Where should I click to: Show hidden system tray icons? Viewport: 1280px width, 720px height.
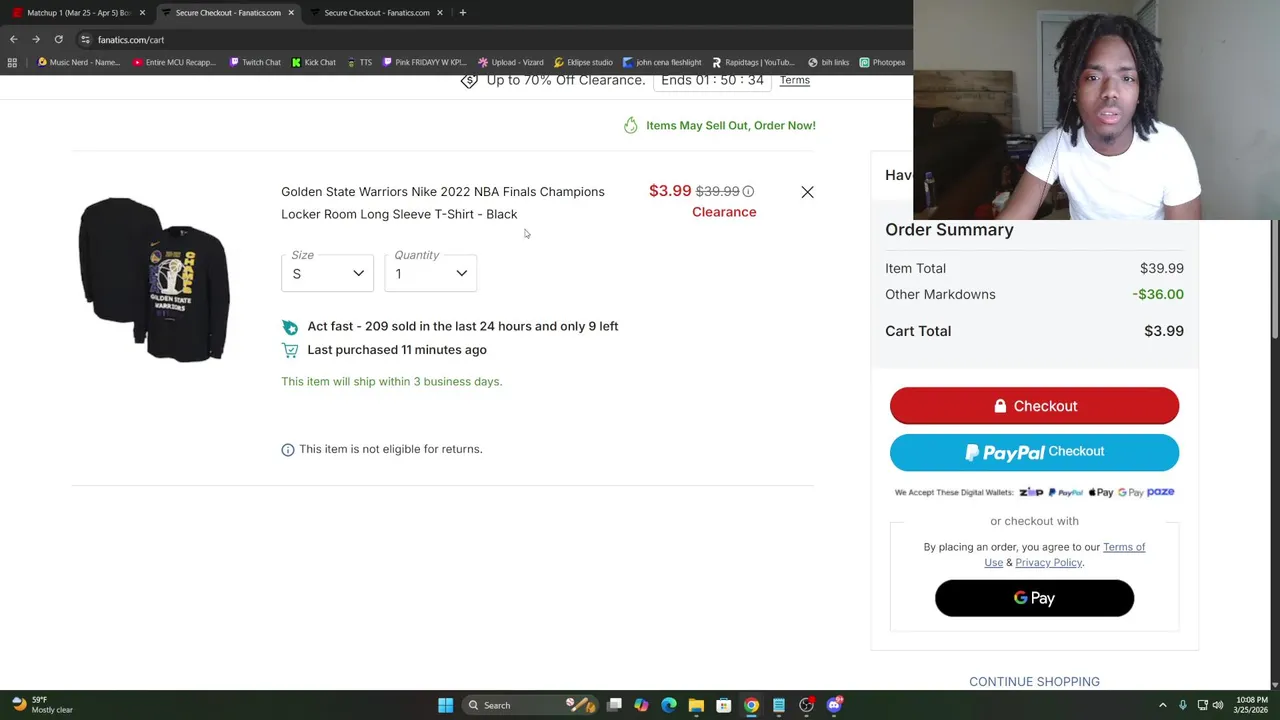point(1162,705)
